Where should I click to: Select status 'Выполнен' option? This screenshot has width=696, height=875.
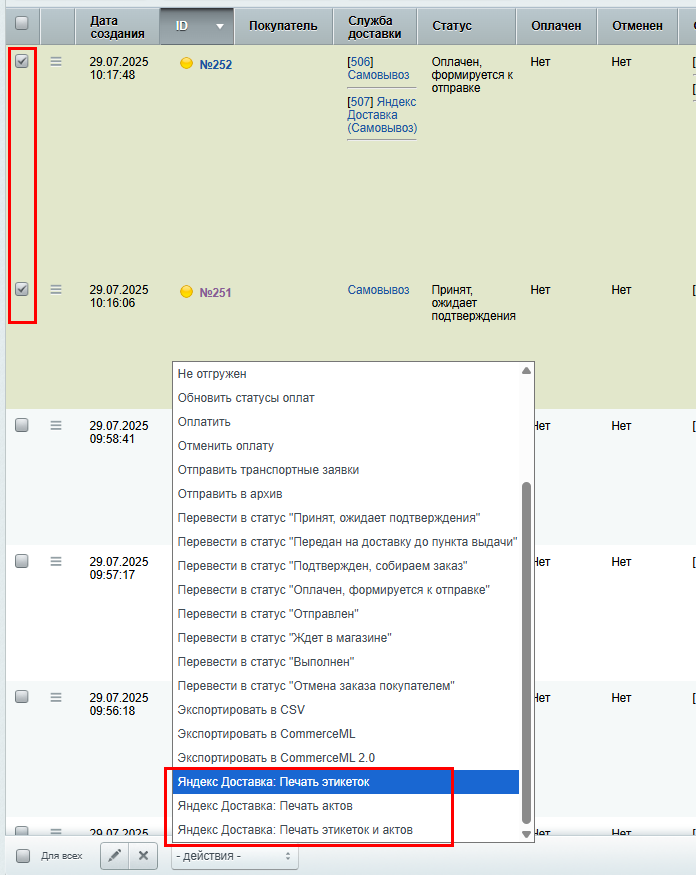pyautogui.click(x=345, y=662)
